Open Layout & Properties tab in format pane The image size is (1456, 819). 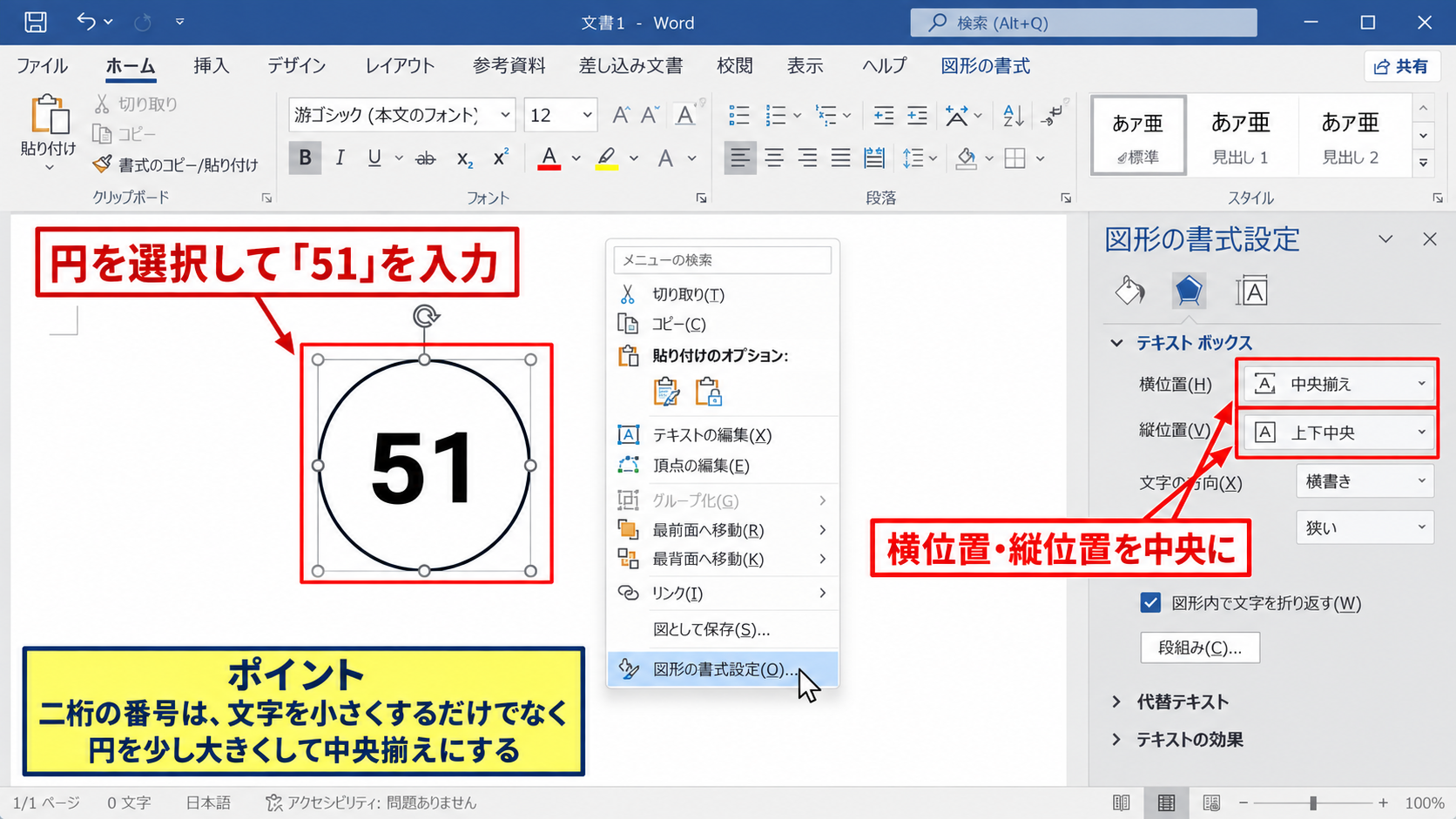pyautogui.click(x=1251, y=291)
